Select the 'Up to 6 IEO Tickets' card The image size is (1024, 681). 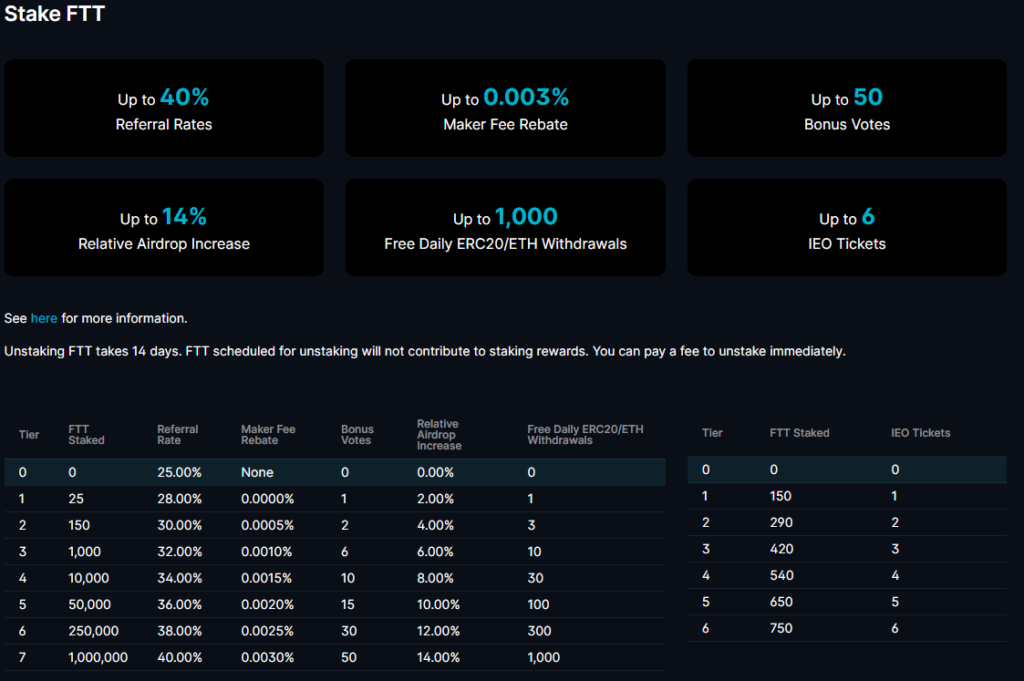click(847, 227)
